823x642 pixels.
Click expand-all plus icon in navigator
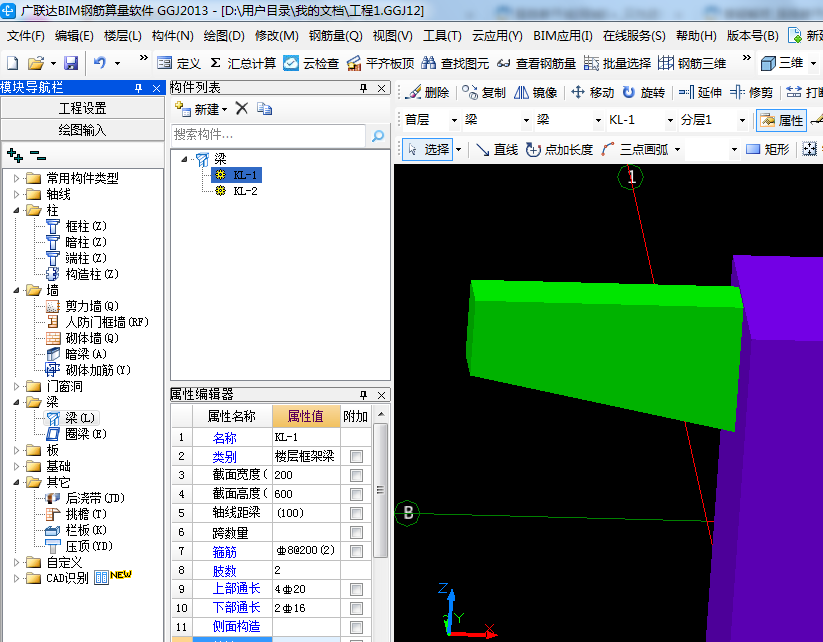point(15,155)
